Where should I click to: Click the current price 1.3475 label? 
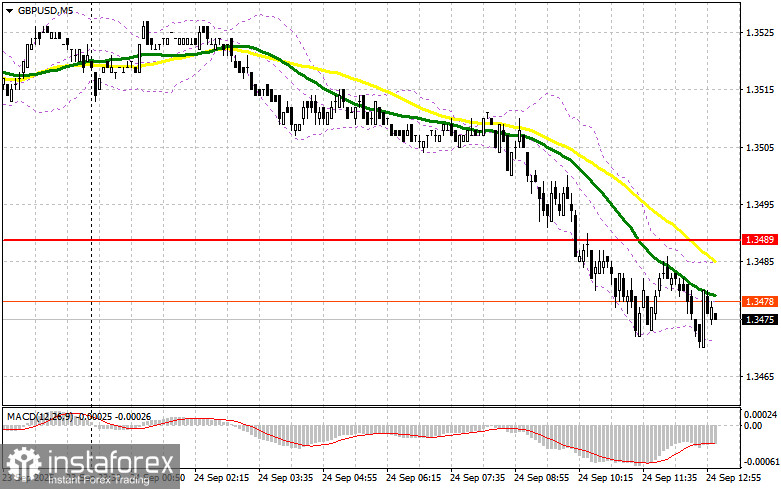tap(760, 320)
